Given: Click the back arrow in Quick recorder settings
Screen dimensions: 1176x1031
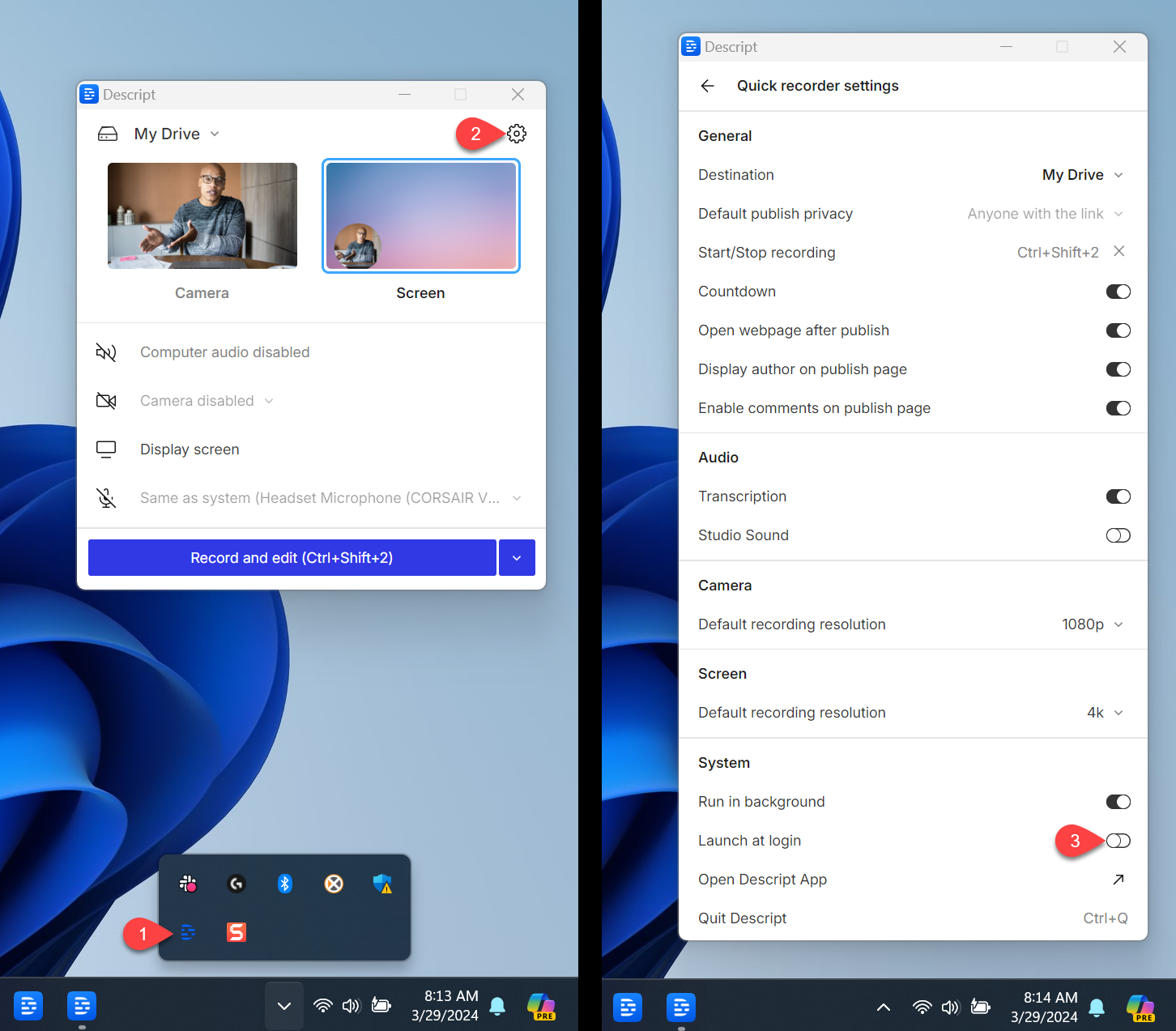Looking at the screenshot, I should (x=707, y=86).
